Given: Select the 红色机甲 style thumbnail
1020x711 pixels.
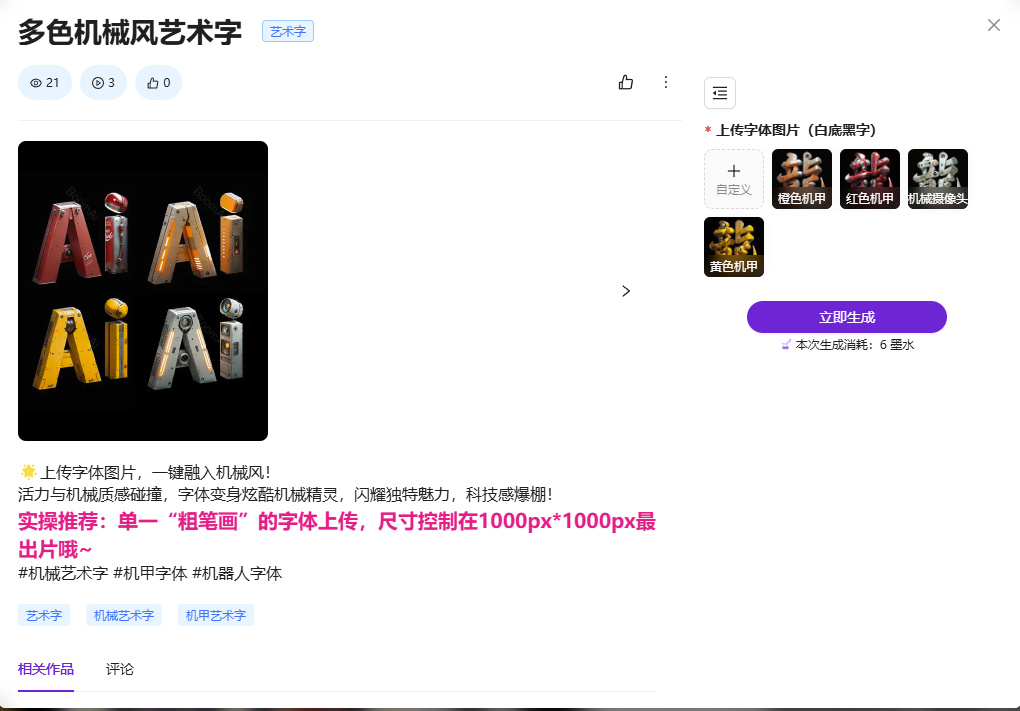Looking at the screenshot, I should tap(870, 179).
